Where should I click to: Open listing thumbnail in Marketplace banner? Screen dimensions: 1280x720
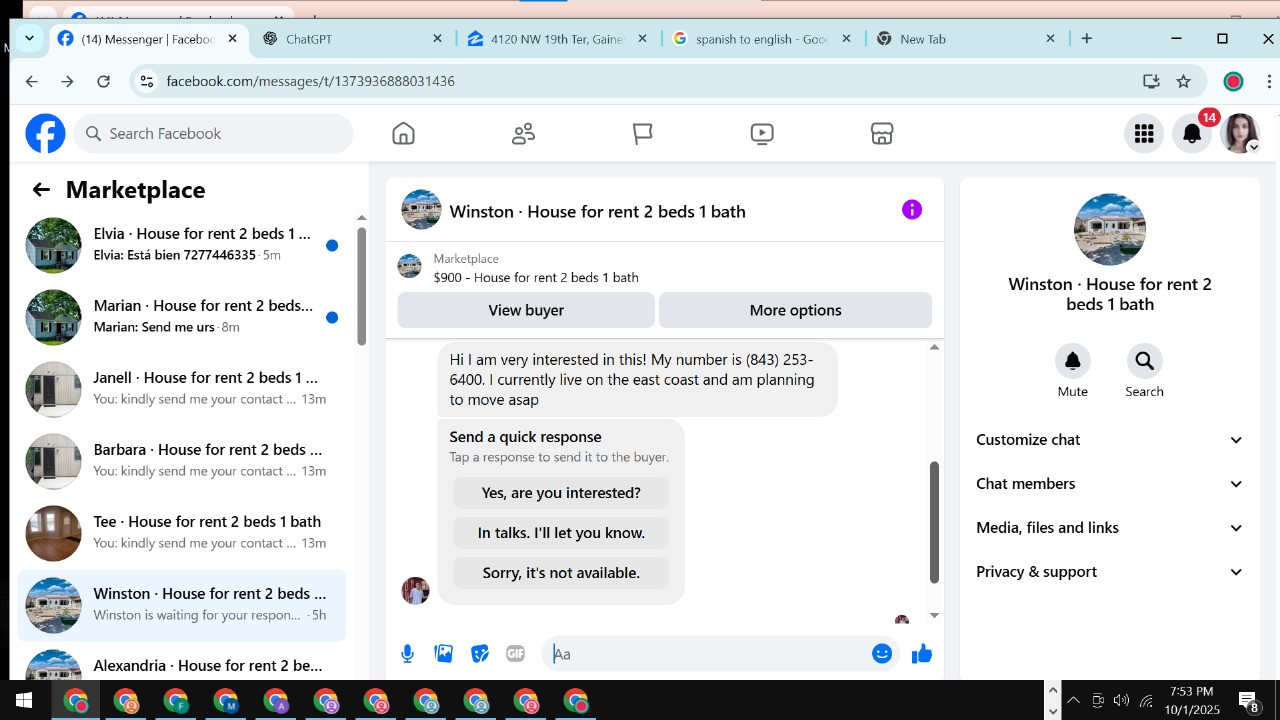pyautogui.click(x=409, y=266)
